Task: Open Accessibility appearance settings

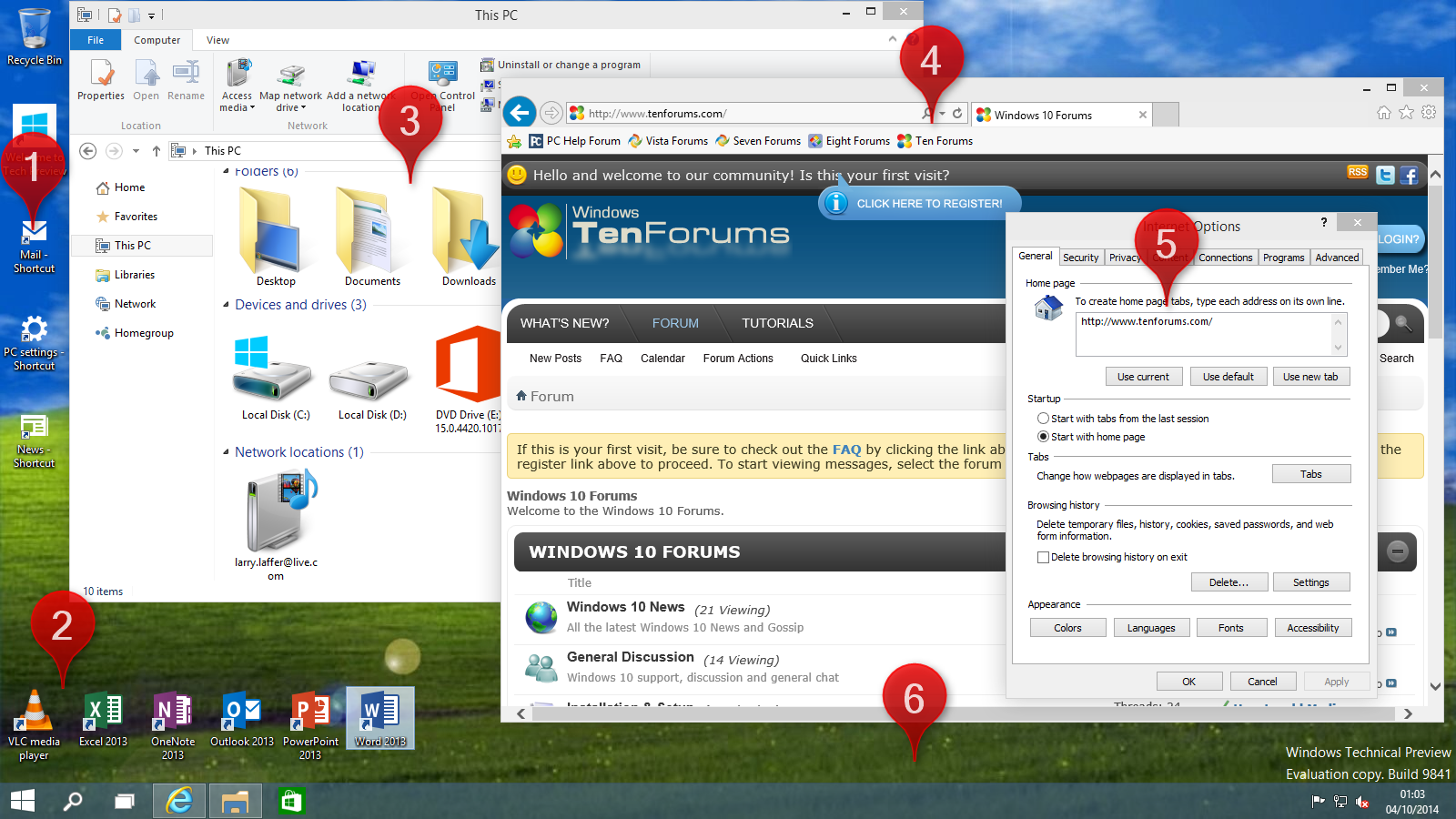Action: click(x=1313, y=628)
